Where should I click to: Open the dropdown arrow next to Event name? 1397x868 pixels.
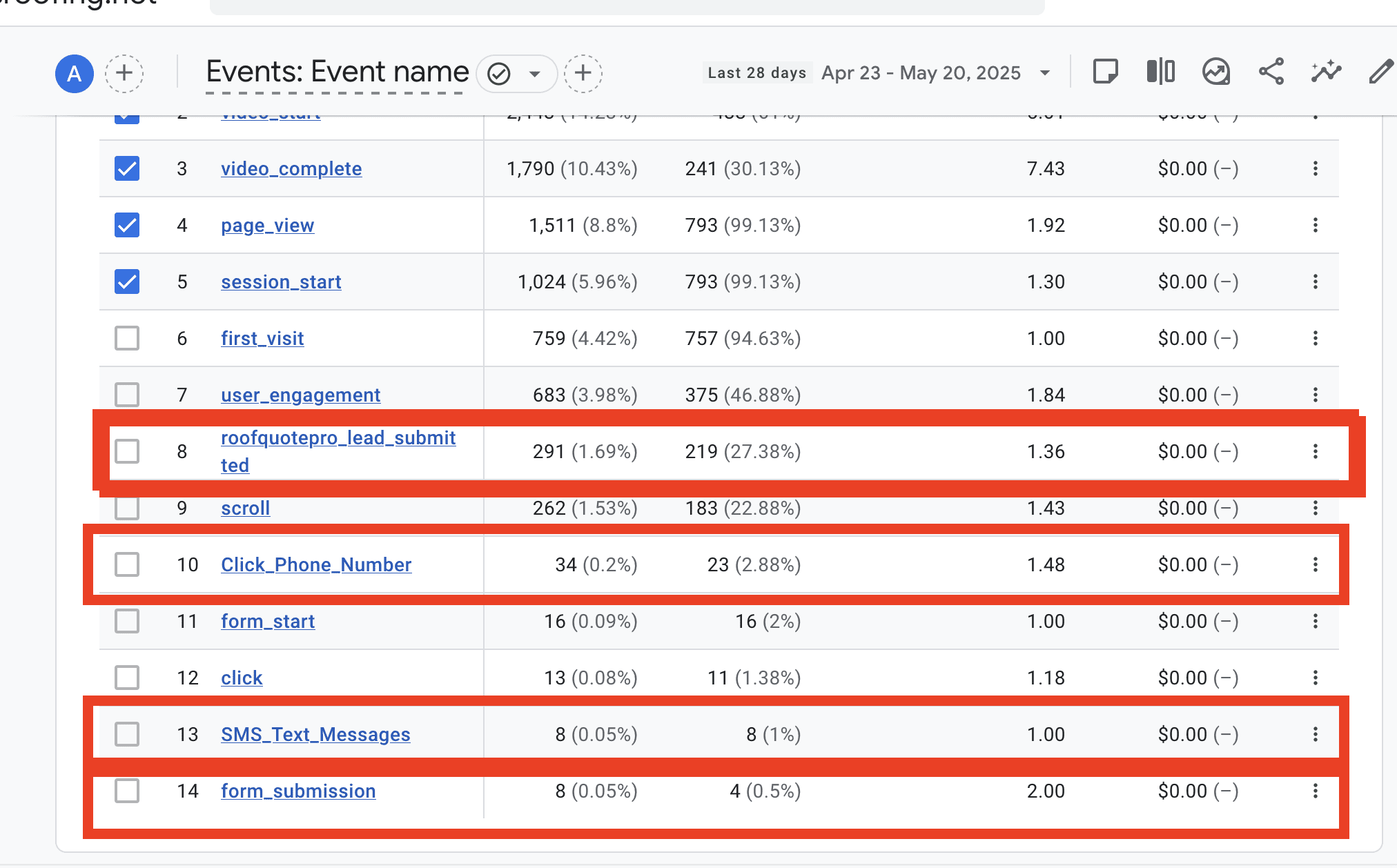pos(534,73)
